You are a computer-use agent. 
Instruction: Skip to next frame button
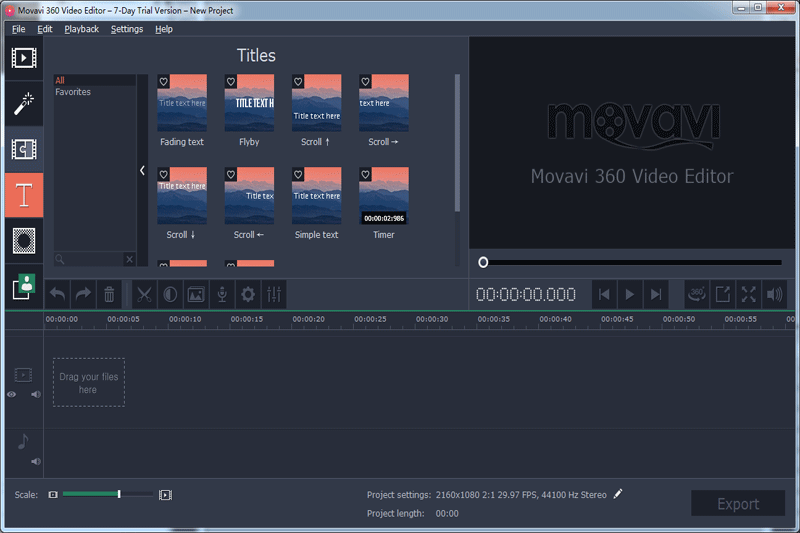click(x=656, y=294)
